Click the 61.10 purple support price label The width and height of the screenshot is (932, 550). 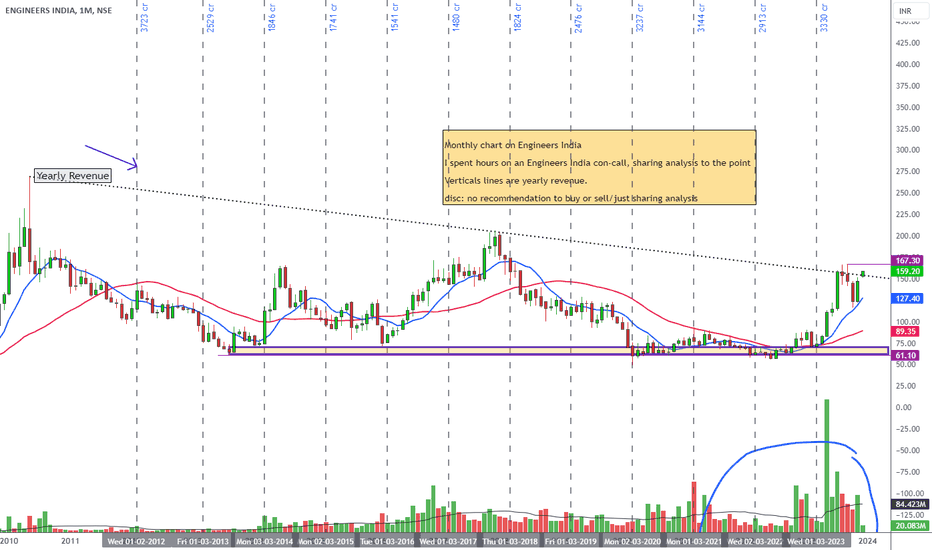coord(906,356)
